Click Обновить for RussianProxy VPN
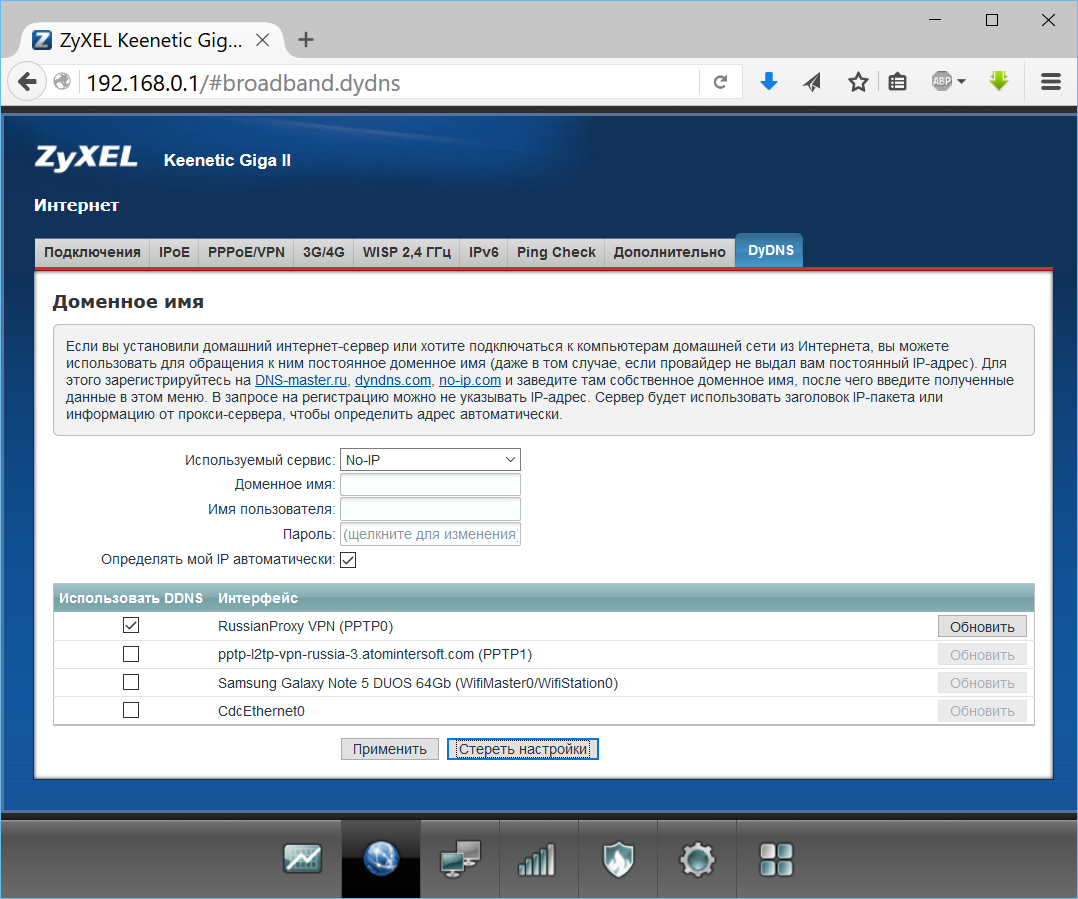Viewport: 1078px width, 899px height. tap(982, 627)
